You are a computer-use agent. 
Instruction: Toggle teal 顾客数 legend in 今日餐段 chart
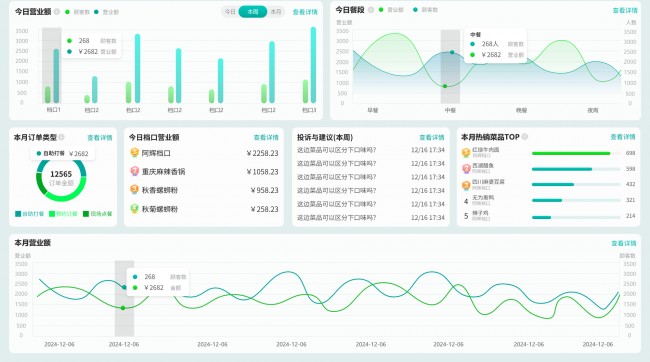[x=425, y=10]
